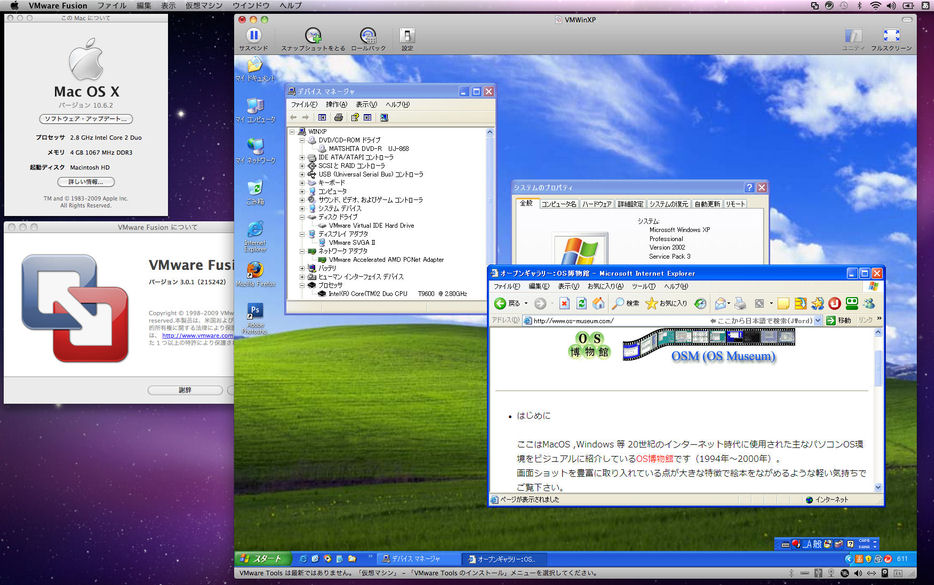934x585 pixels.
Task: Click the IE Print button
Action: point(740,303)
